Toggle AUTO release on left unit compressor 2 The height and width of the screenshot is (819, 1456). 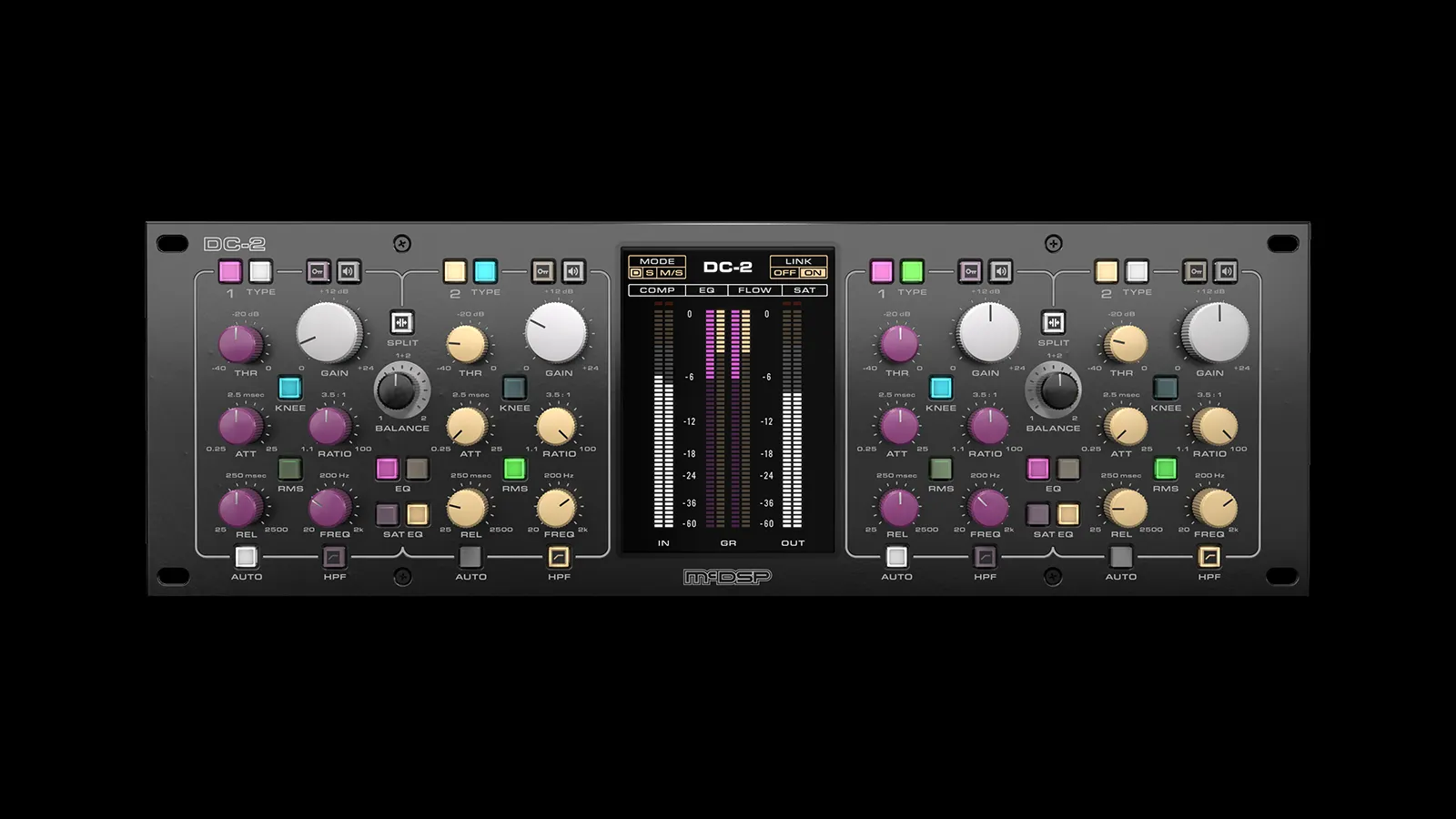(470, 557)
